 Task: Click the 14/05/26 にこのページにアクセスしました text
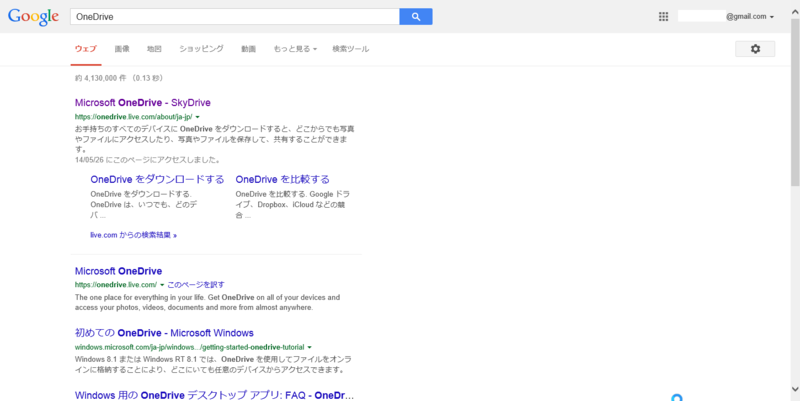coord(148,160)
